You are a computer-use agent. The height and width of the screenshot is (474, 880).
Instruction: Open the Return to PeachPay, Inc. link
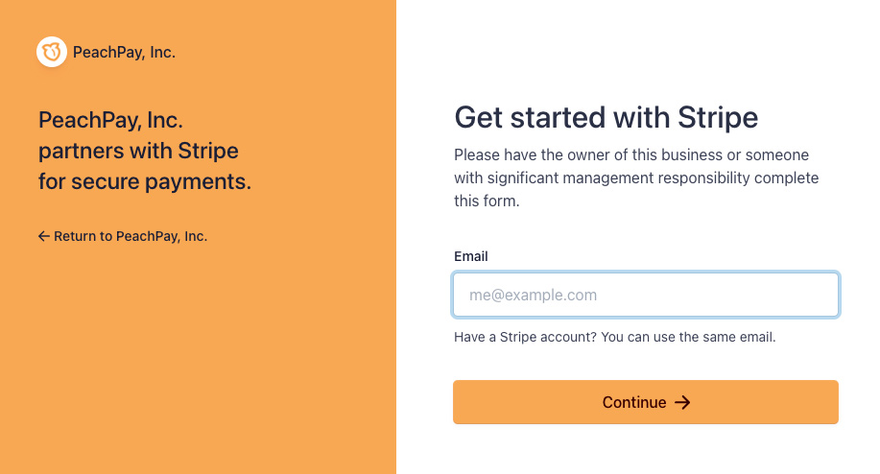click(x=130, y=237)
